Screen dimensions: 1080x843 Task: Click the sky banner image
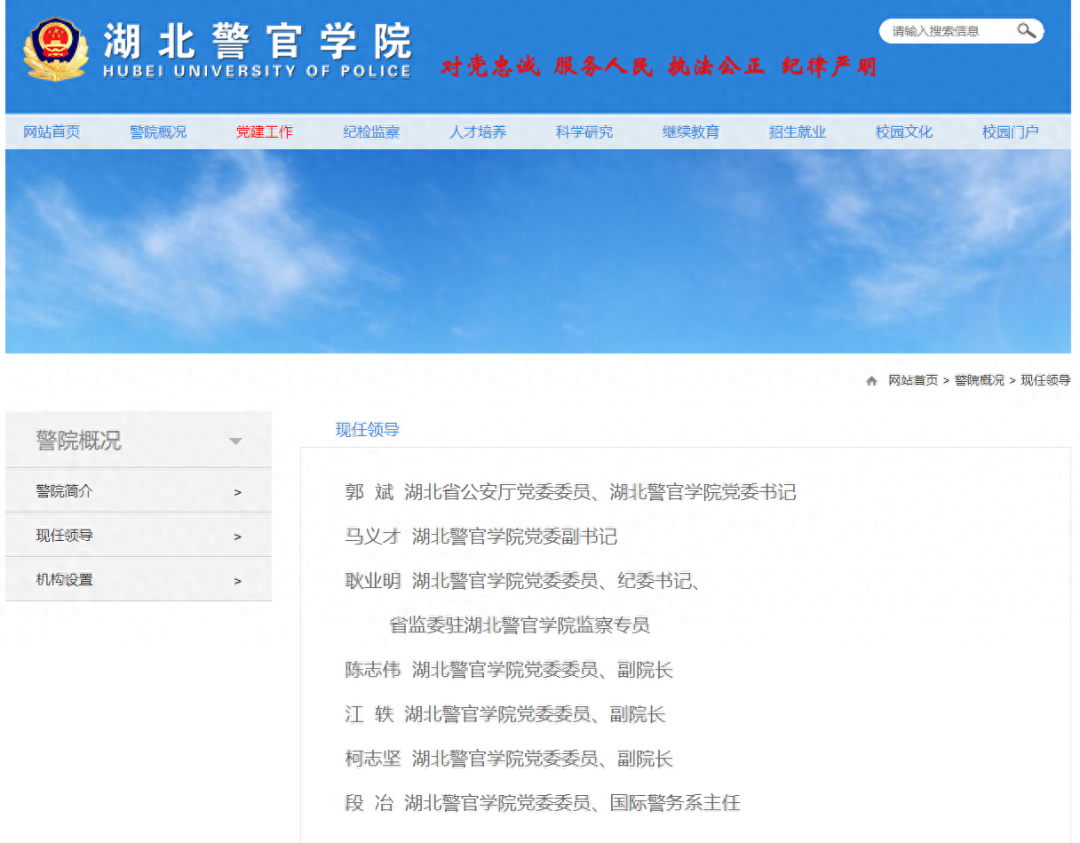[538, 251]
